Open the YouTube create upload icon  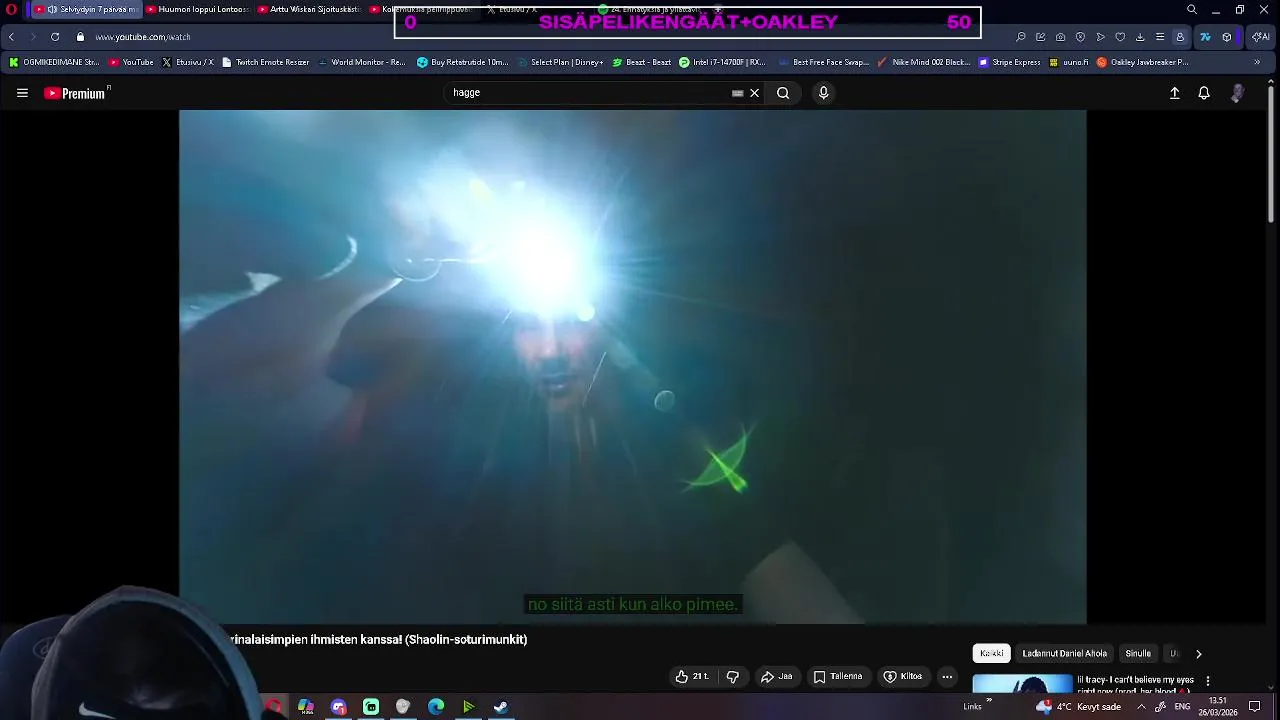(1175, 93)
